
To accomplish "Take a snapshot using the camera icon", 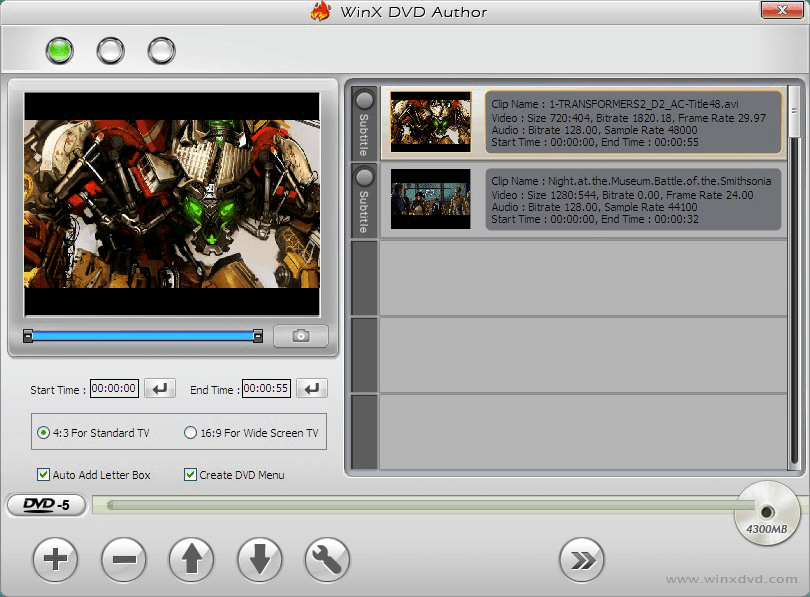I will (300, 335).
